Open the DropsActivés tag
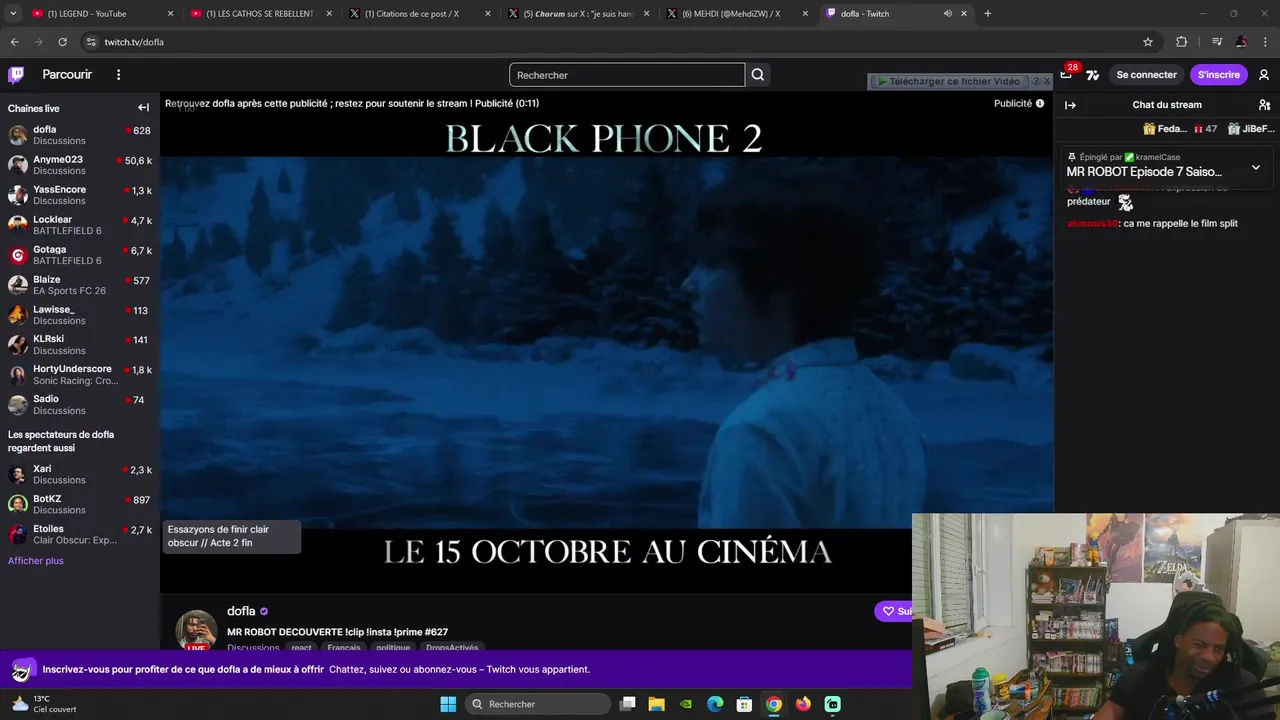The width and height of the screenshot is (1280, 720). tap(452, 648)
